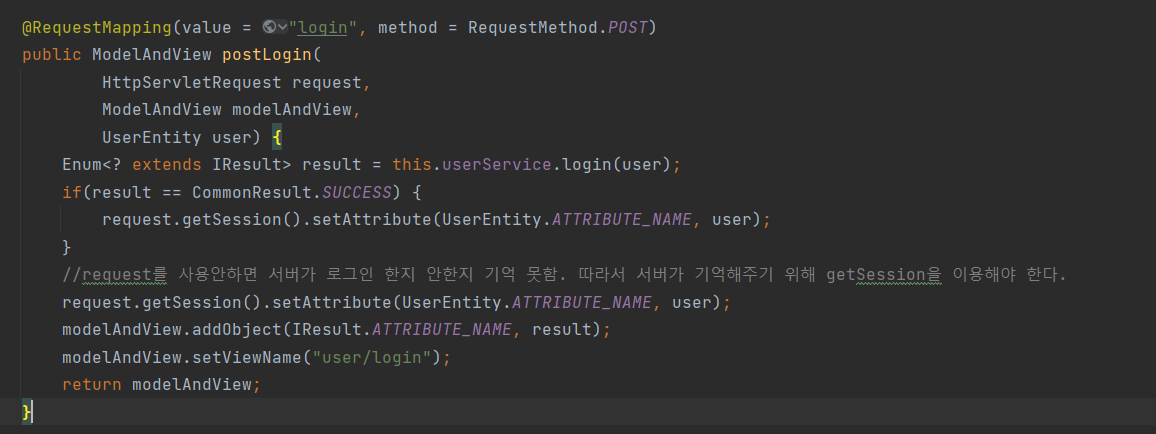1156x434 pixels.
Task: Click the HttpServletRequest parameter type
Action: point(192,83)
